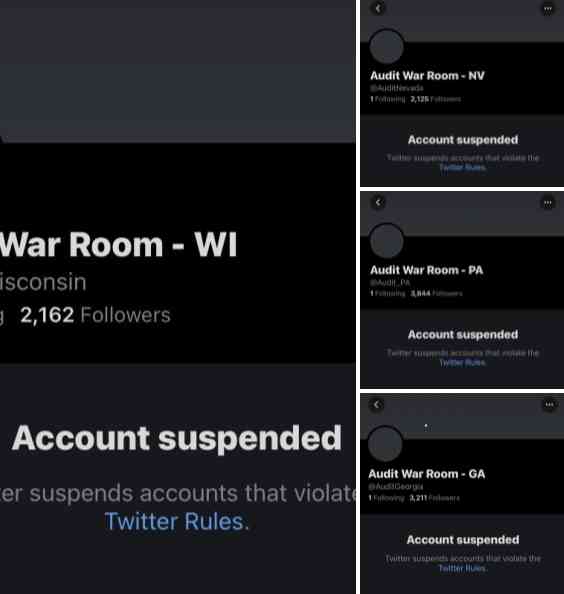View the 2,162 Followers list on WI
564x594 pixels.
[95, 315]
